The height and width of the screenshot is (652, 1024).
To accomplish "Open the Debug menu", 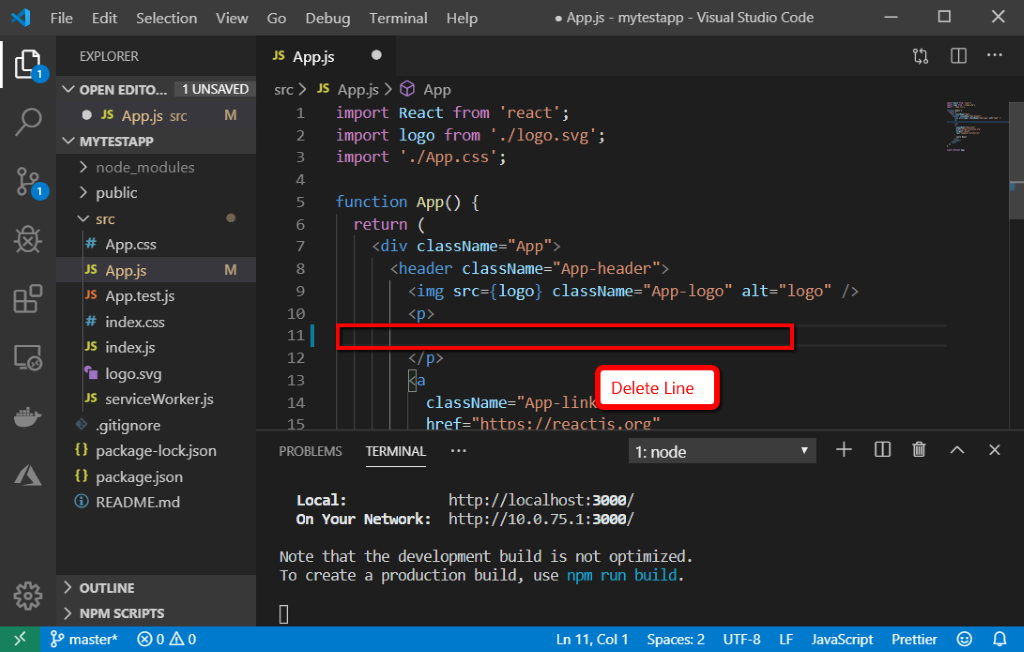I will (x=328, y=18).
